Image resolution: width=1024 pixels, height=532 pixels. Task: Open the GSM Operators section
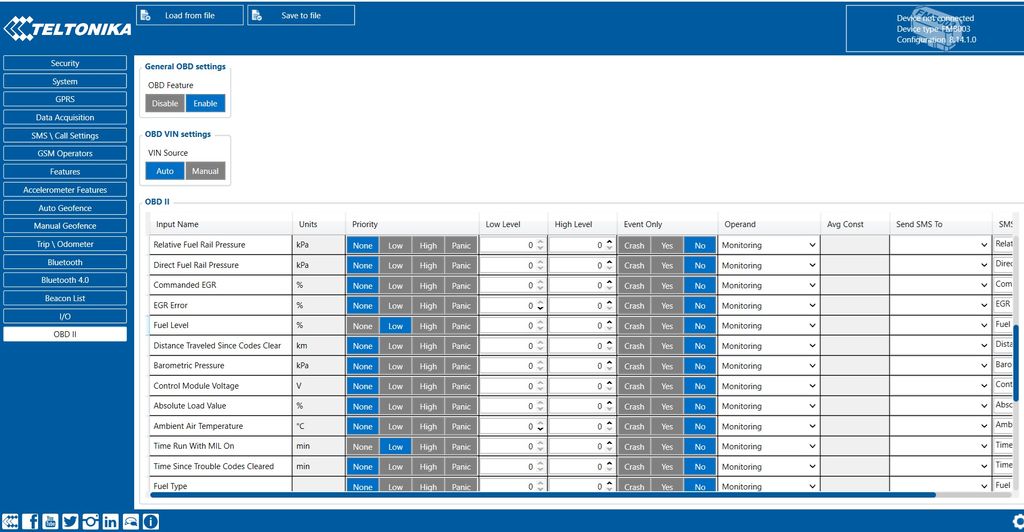(x=65, y=153)
